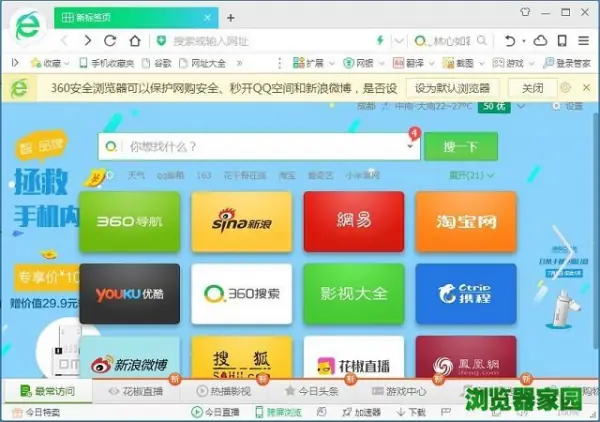
Task: Open the red 網易 tile
Action: (x=354, y=222)
